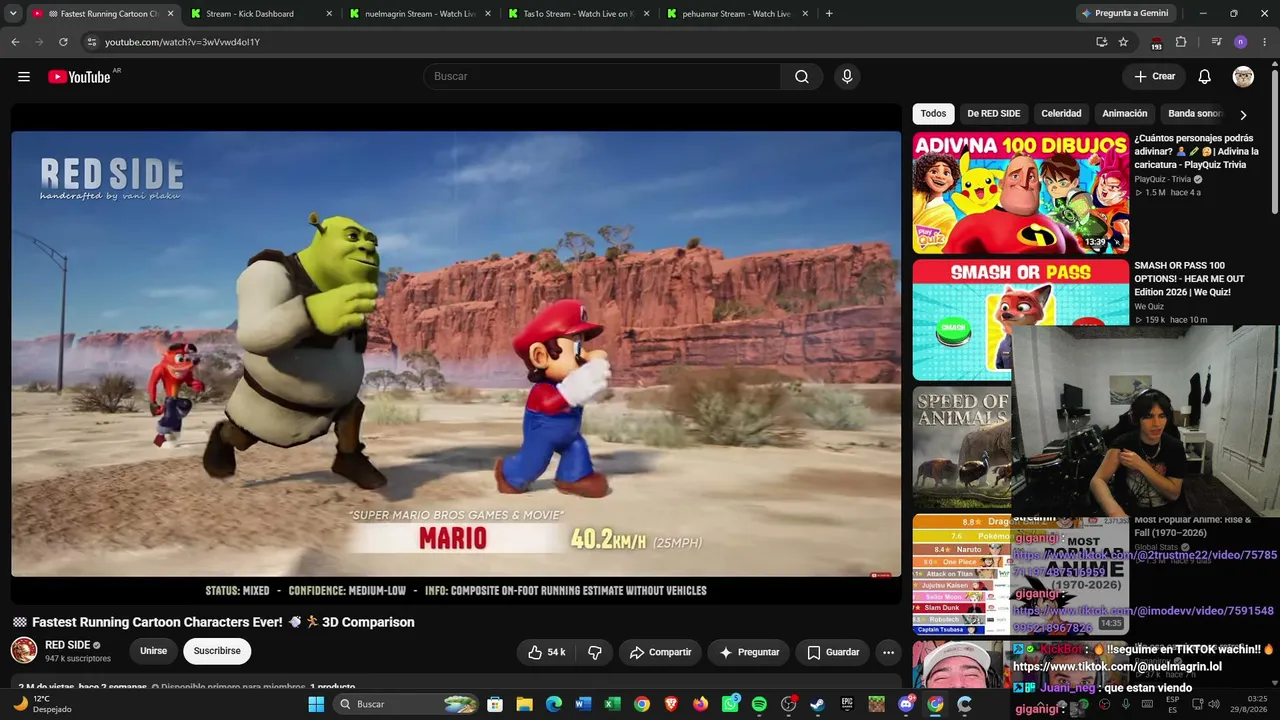Close the Fastest Running Cartoon tab
Screen dimensions: 1280x720
click(x=170, y=14)
